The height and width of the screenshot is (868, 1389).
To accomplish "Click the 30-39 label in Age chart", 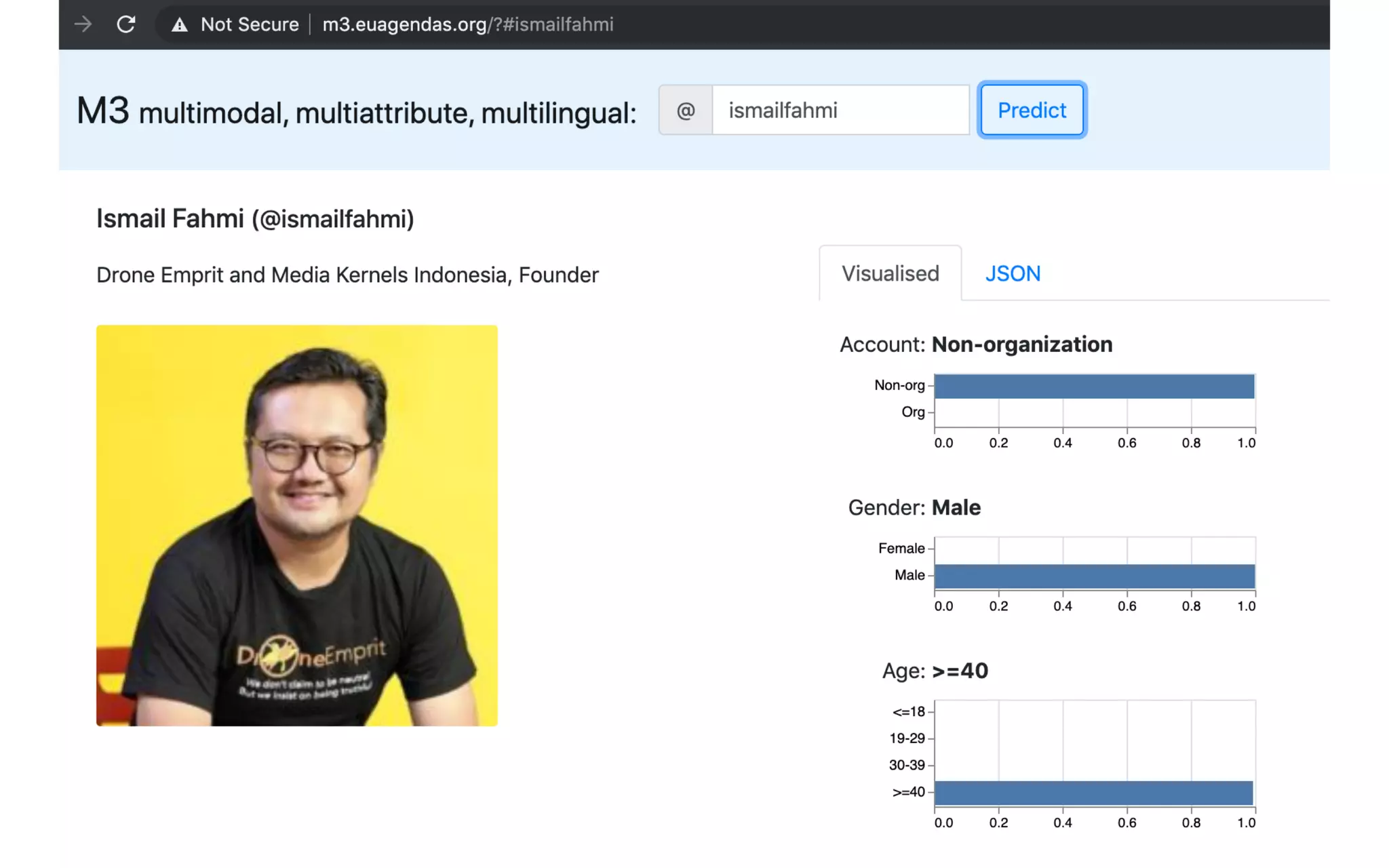I will (x=906, y=765).
